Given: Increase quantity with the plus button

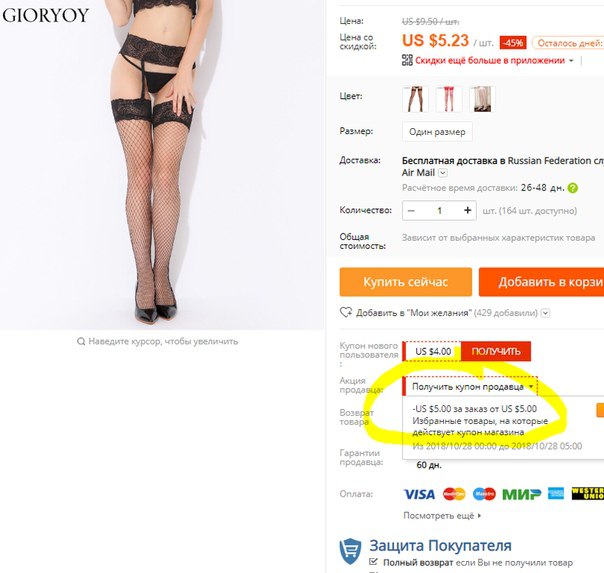Looking at the screenshot, I should pos(467,210).
